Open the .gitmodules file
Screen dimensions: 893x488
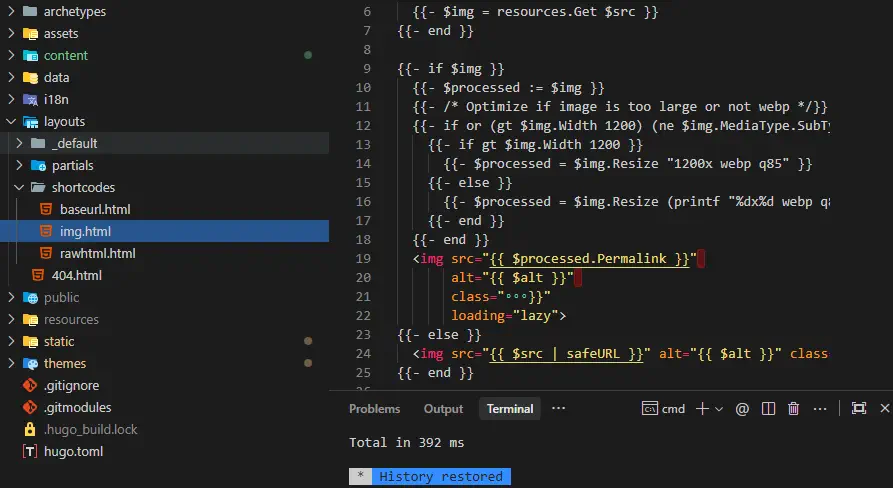[x=77, y=408]
